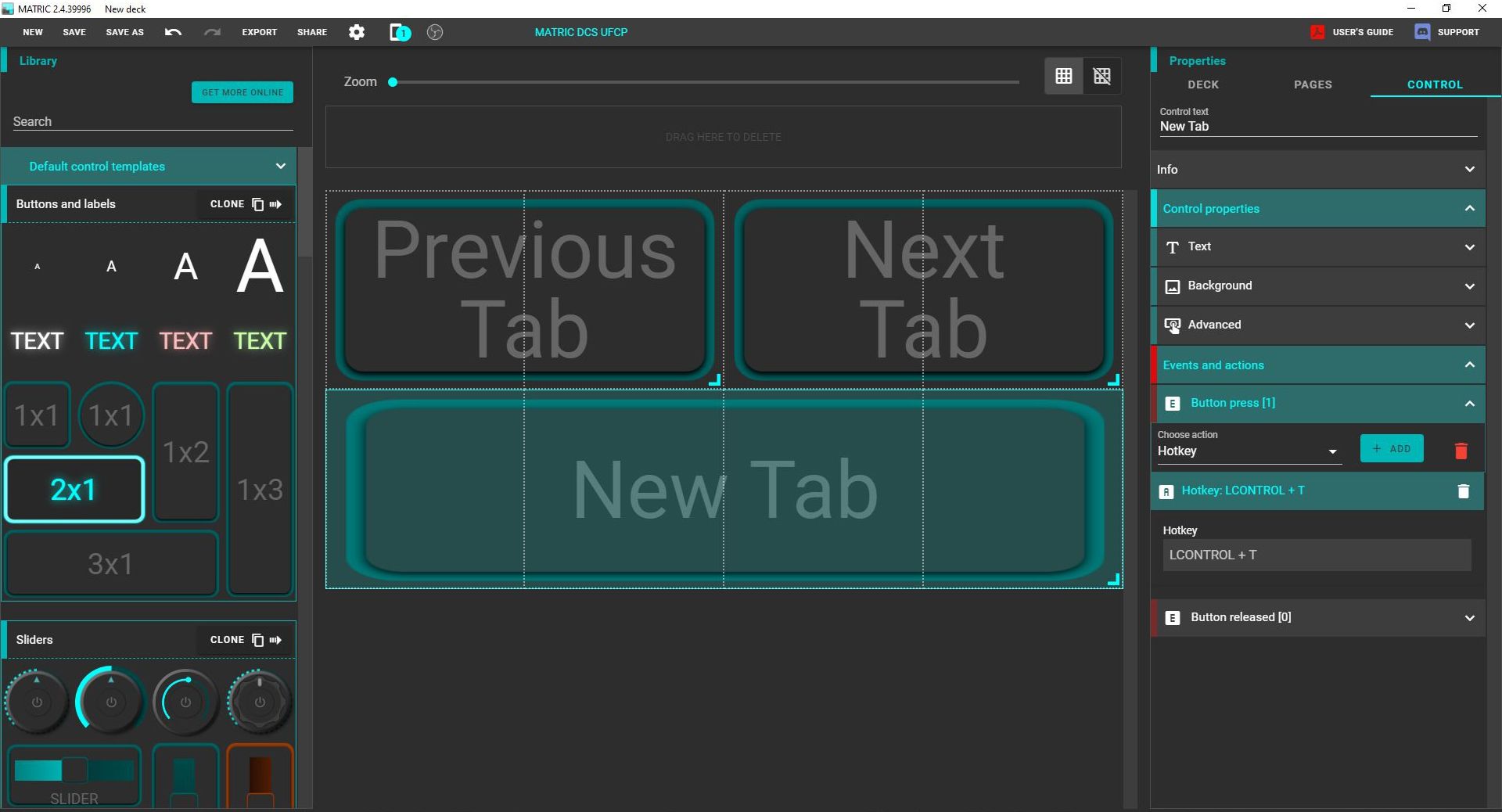Click the red trash icon beside ADD
The height and width of the screenshot is (812, 1502).
pos(1461,451)
